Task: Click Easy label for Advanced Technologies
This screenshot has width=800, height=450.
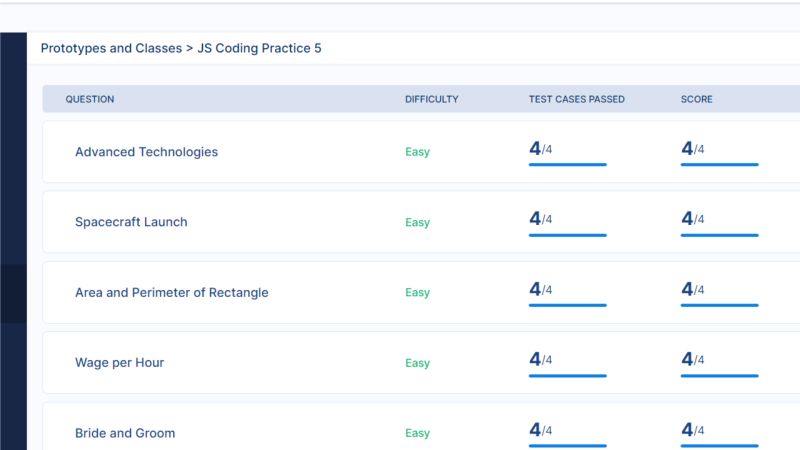Action: point(417,152)
